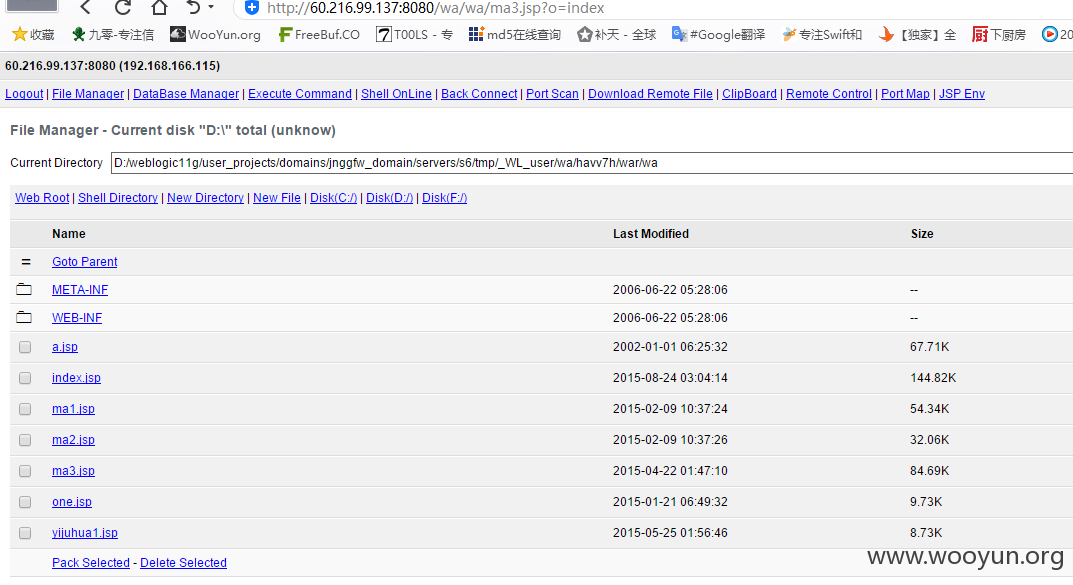Click the browser back arrow

coord(86,8)
